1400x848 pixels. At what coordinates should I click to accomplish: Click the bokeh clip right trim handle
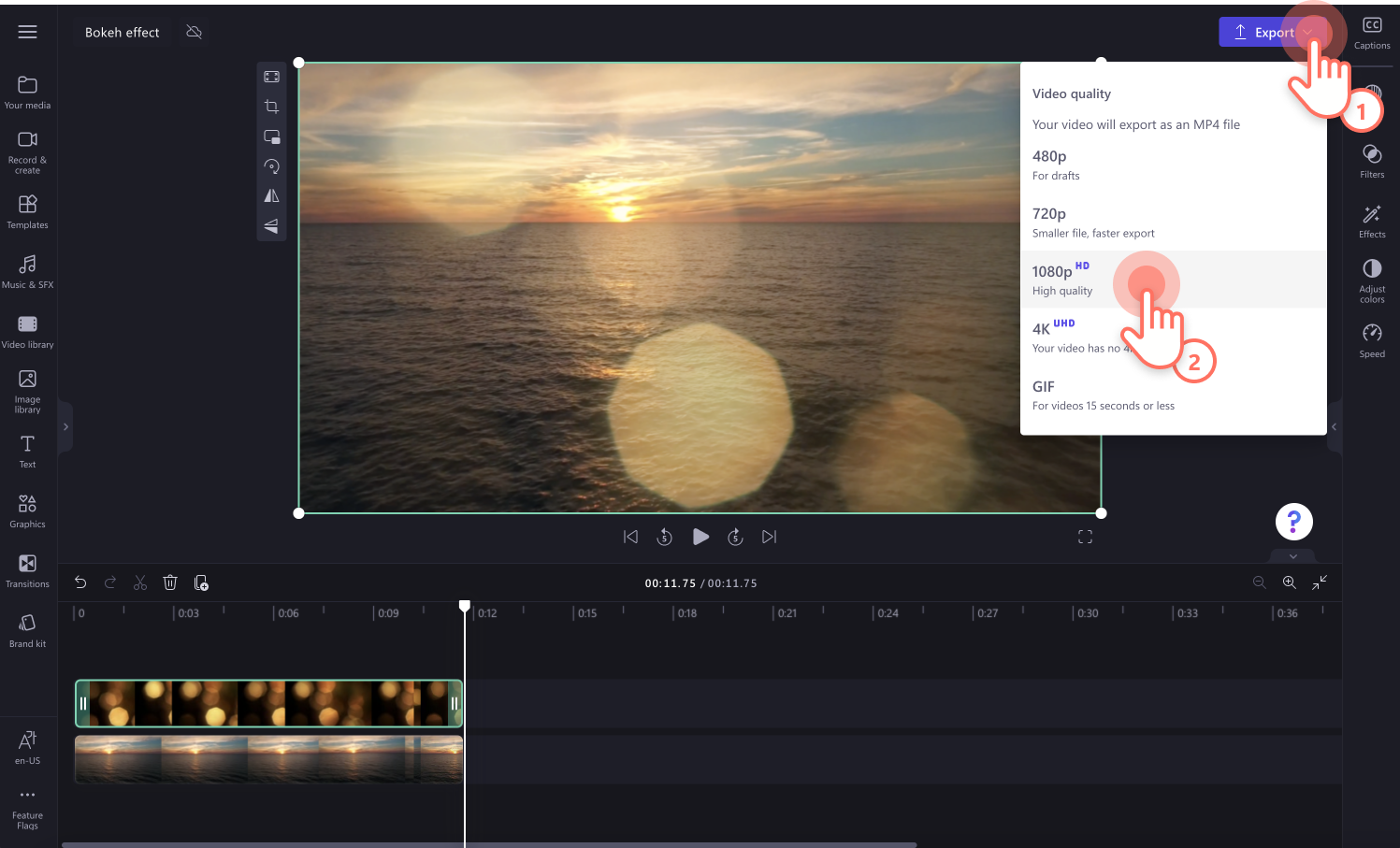[455, 703]
